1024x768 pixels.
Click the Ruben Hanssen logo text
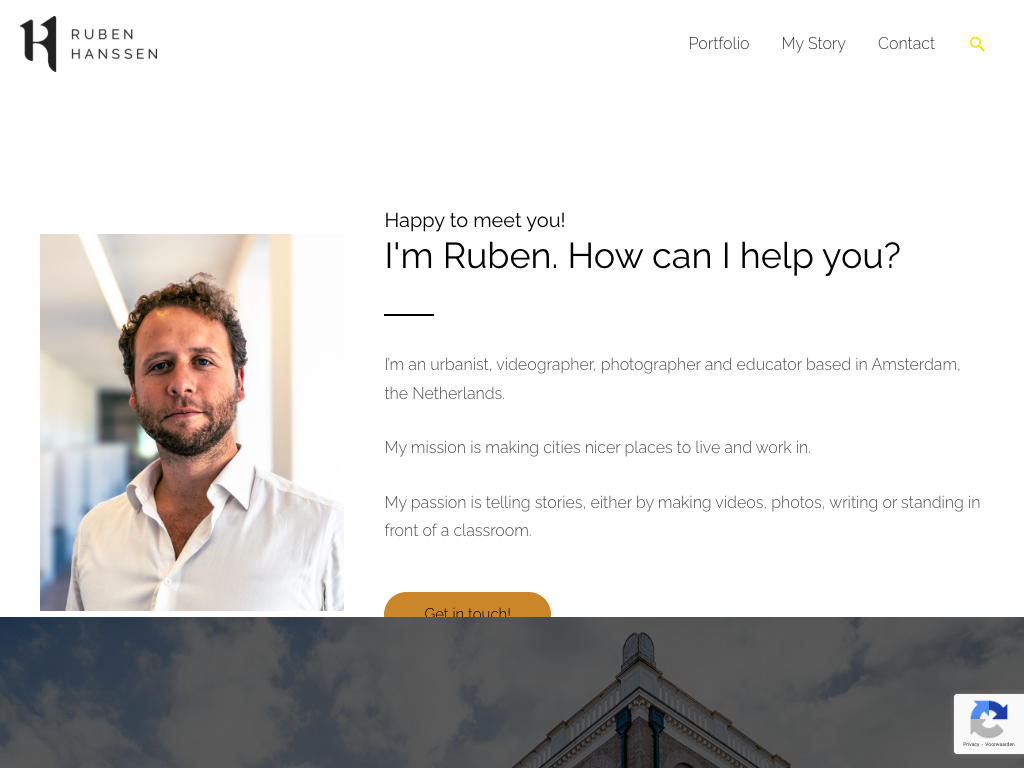tap(114, 44)
